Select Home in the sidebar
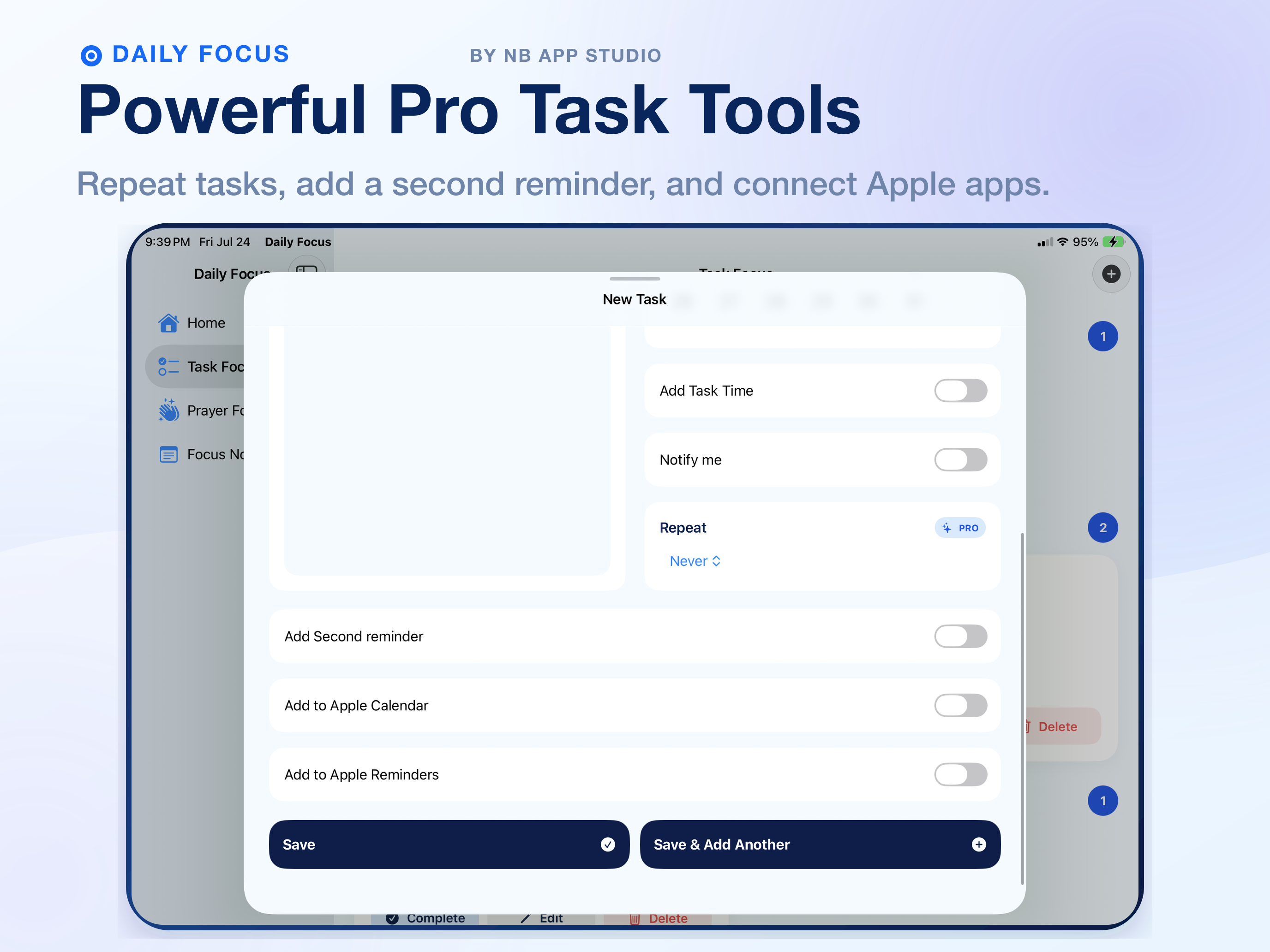The image size is (1270, 952). click(195, 323)
